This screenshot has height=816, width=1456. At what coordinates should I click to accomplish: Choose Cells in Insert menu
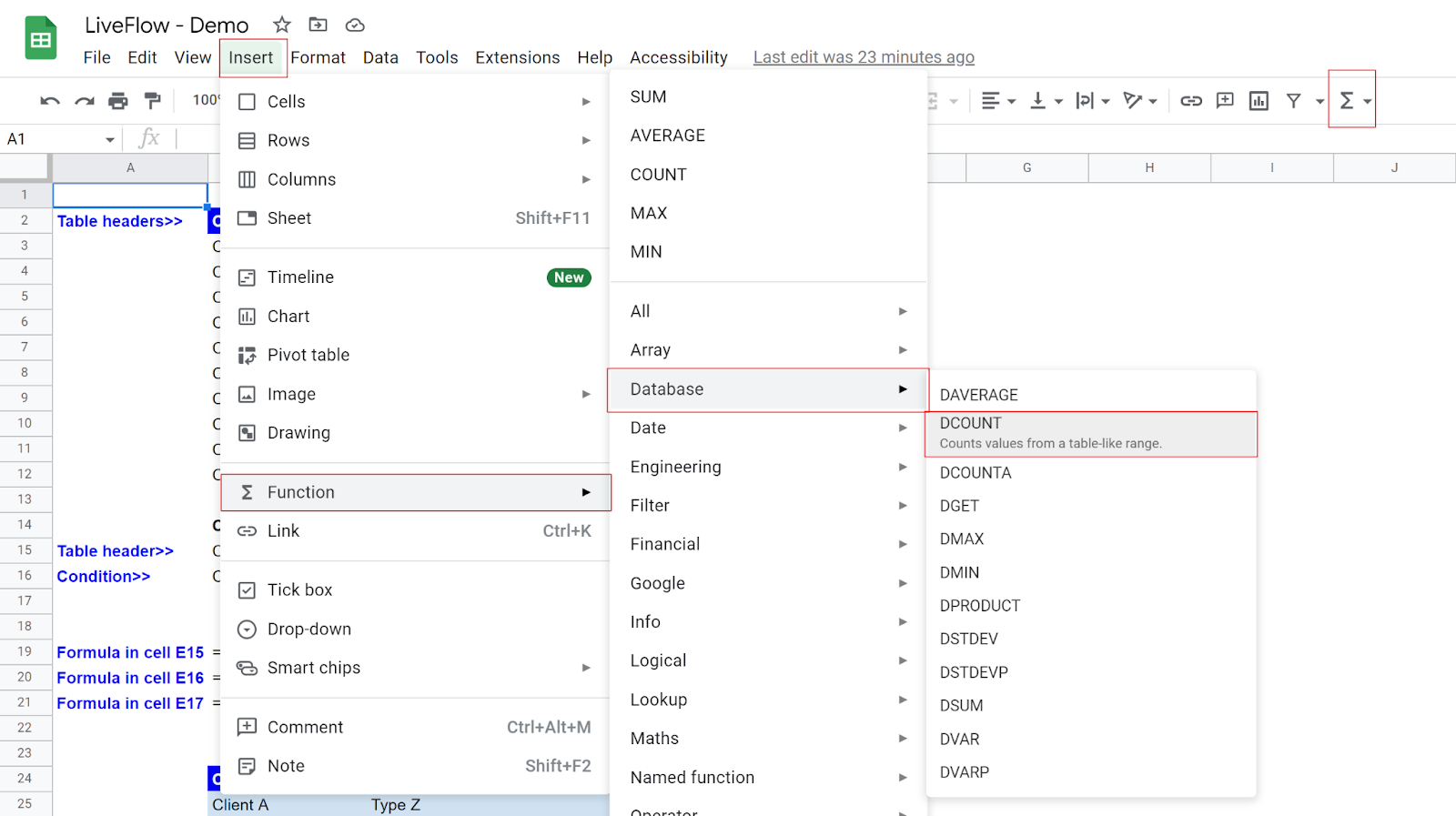pyautogui.click(x=414, y=102)
